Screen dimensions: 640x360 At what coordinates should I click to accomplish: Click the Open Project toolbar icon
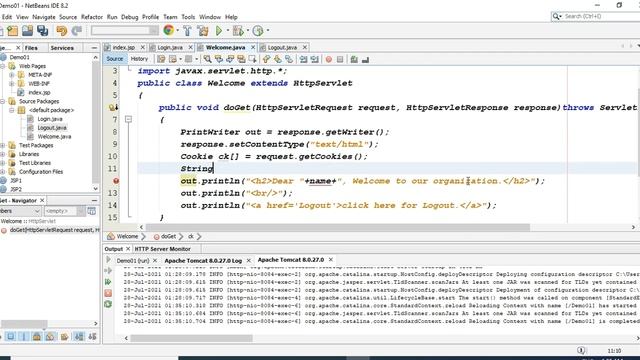pyautogui.click(x=27, y=31)
